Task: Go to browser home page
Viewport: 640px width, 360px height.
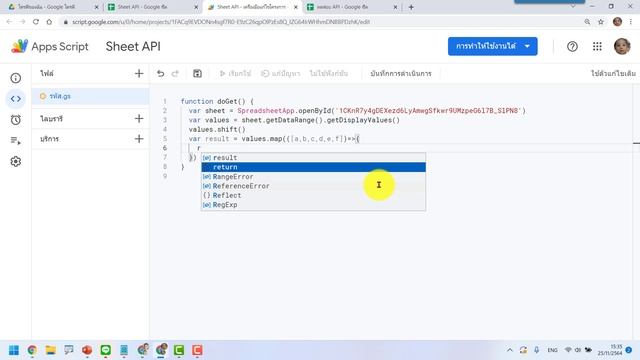Action: tap(49, 22)
